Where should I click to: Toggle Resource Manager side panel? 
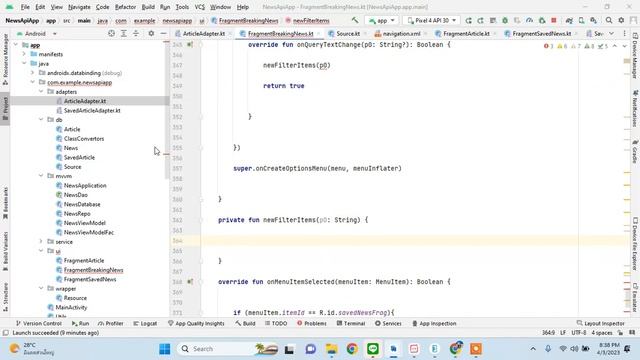(x=5, y=59)
